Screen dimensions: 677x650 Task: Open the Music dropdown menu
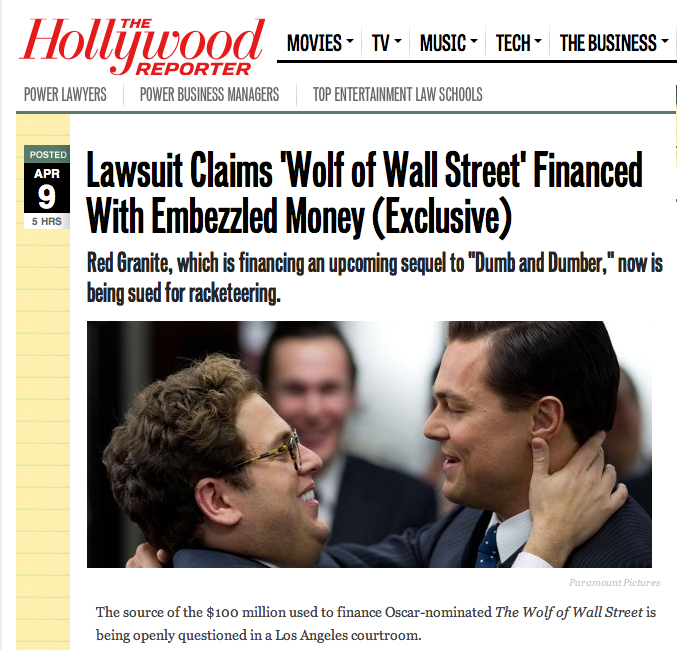pyautogui.click(x=449, y=43)
